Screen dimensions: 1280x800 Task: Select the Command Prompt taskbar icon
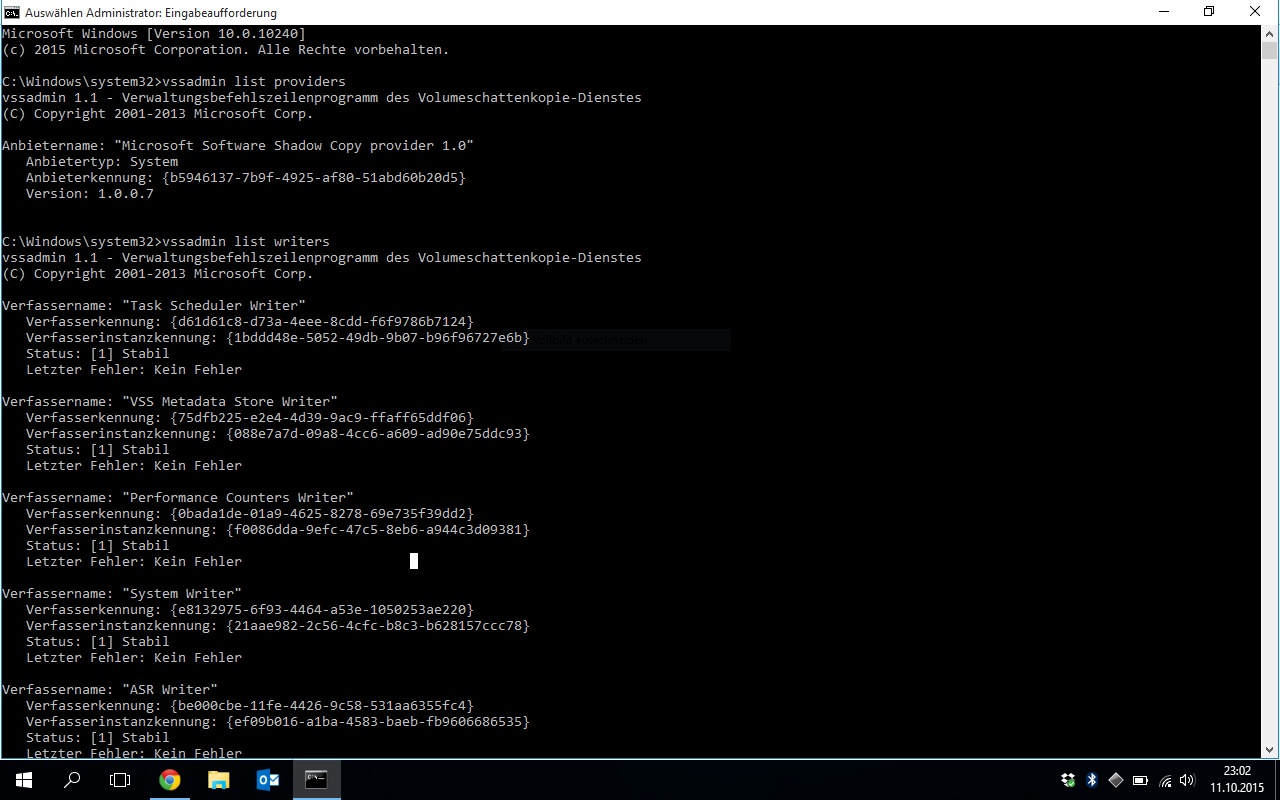pos(317,780)
